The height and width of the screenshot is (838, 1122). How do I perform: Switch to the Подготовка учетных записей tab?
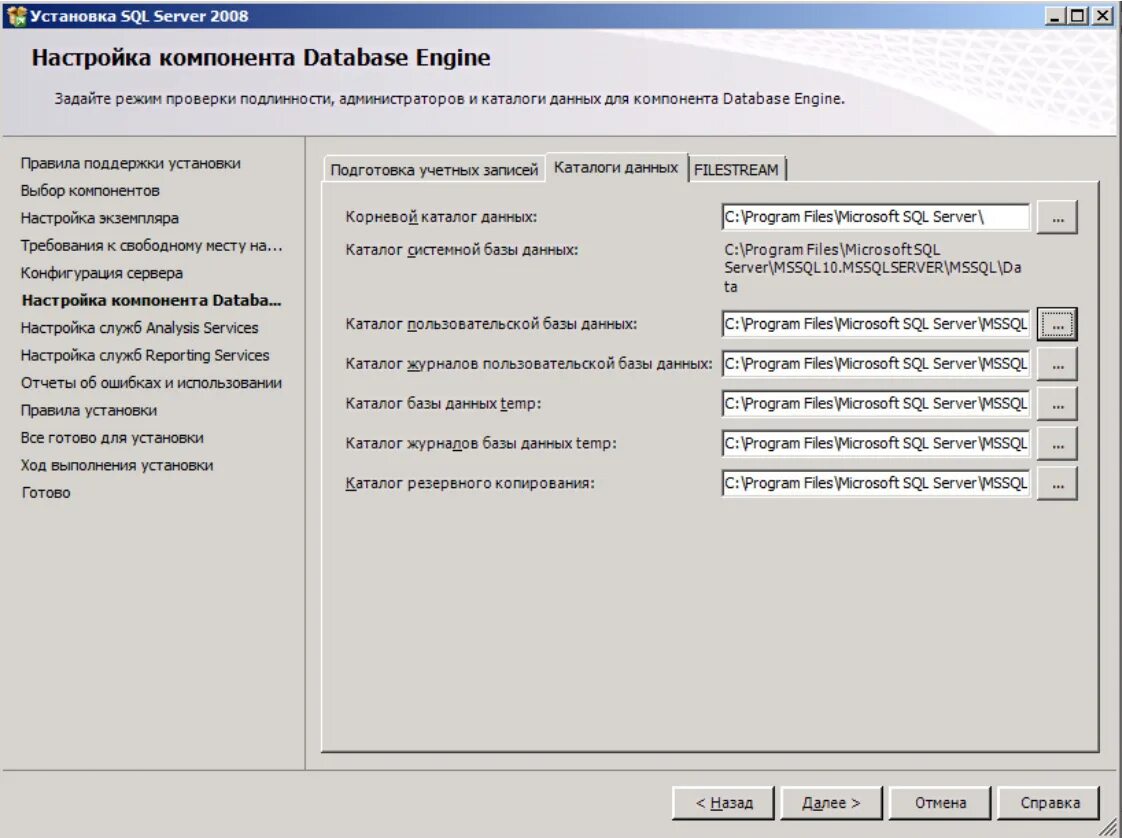pyautogui.click(x=434, y=170)
